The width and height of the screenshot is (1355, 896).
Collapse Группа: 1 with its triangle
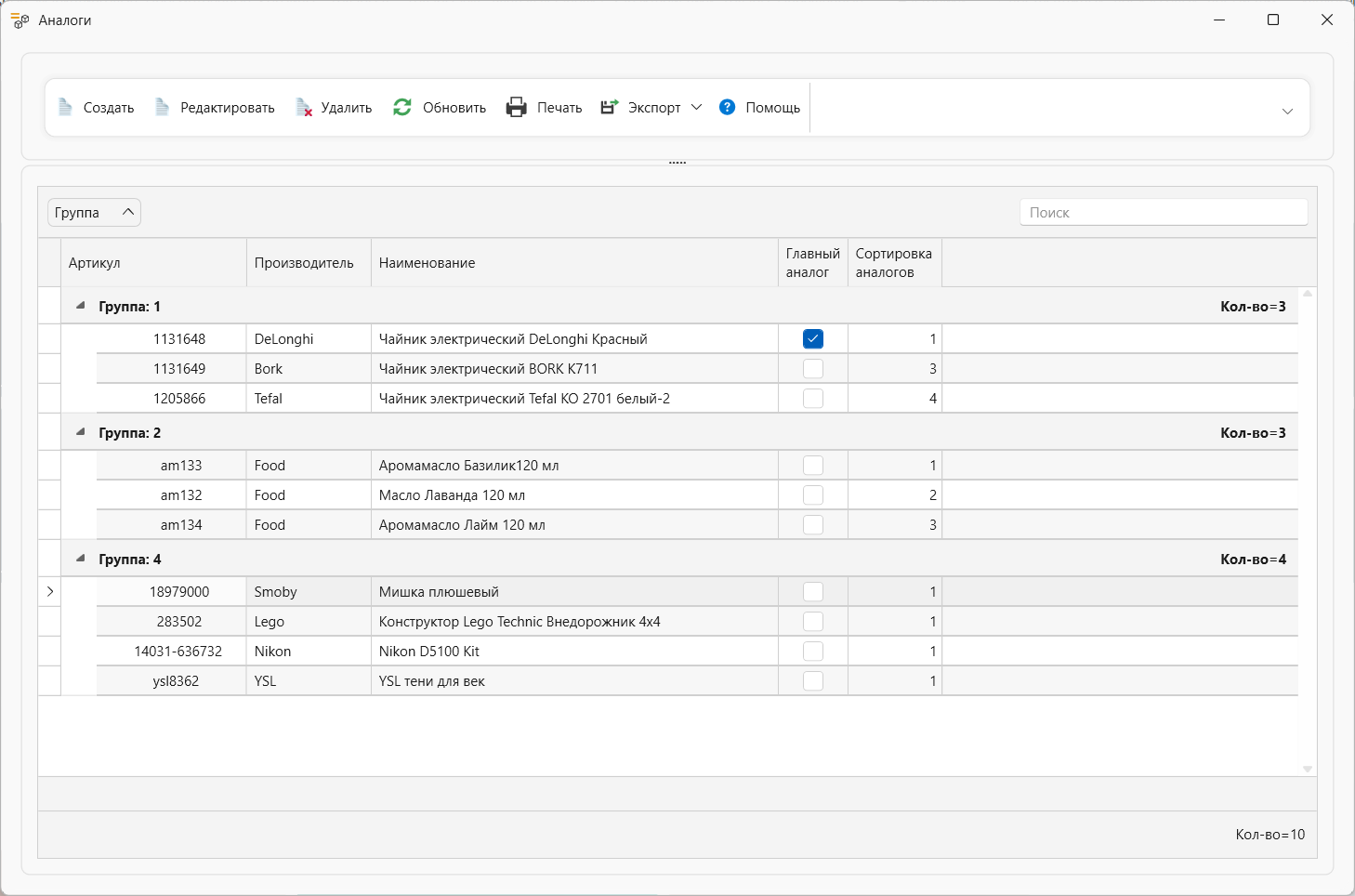pyautogui.click(x=81, y=305)
